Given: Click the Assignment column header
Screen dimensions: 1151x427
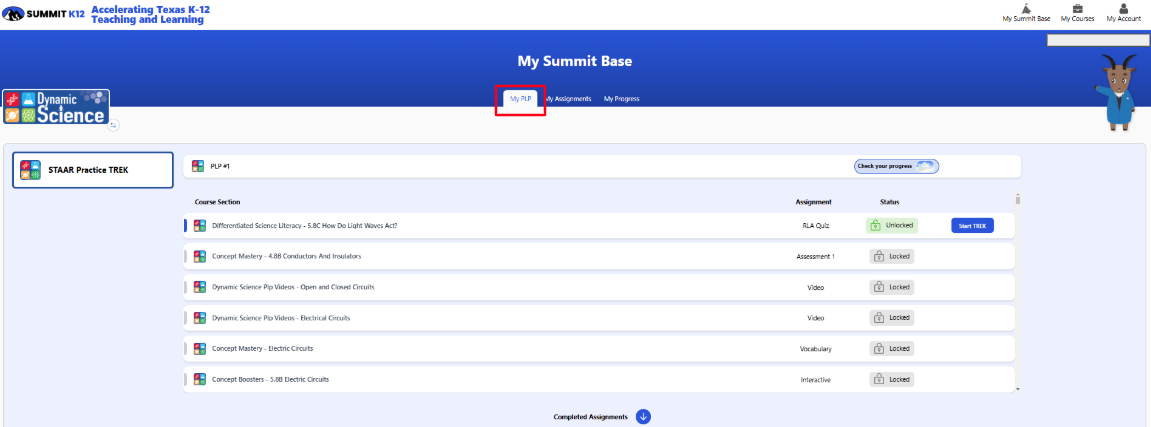Looking at the screenshot, I should pos(813,202).
